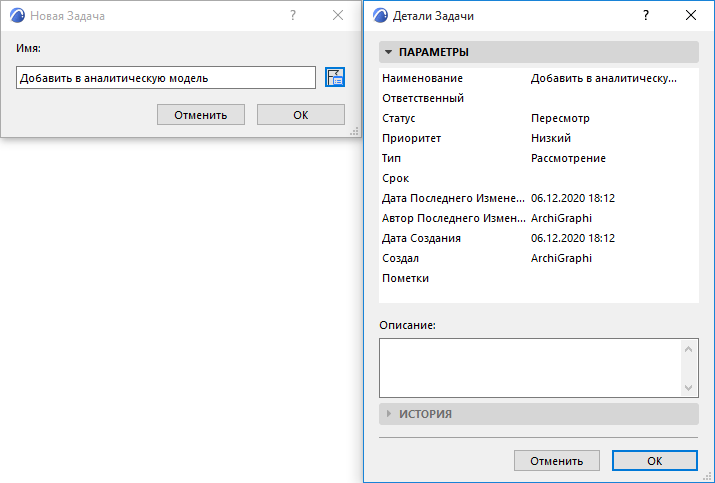Select the Наименование parameter value

[x=603, y=78]
